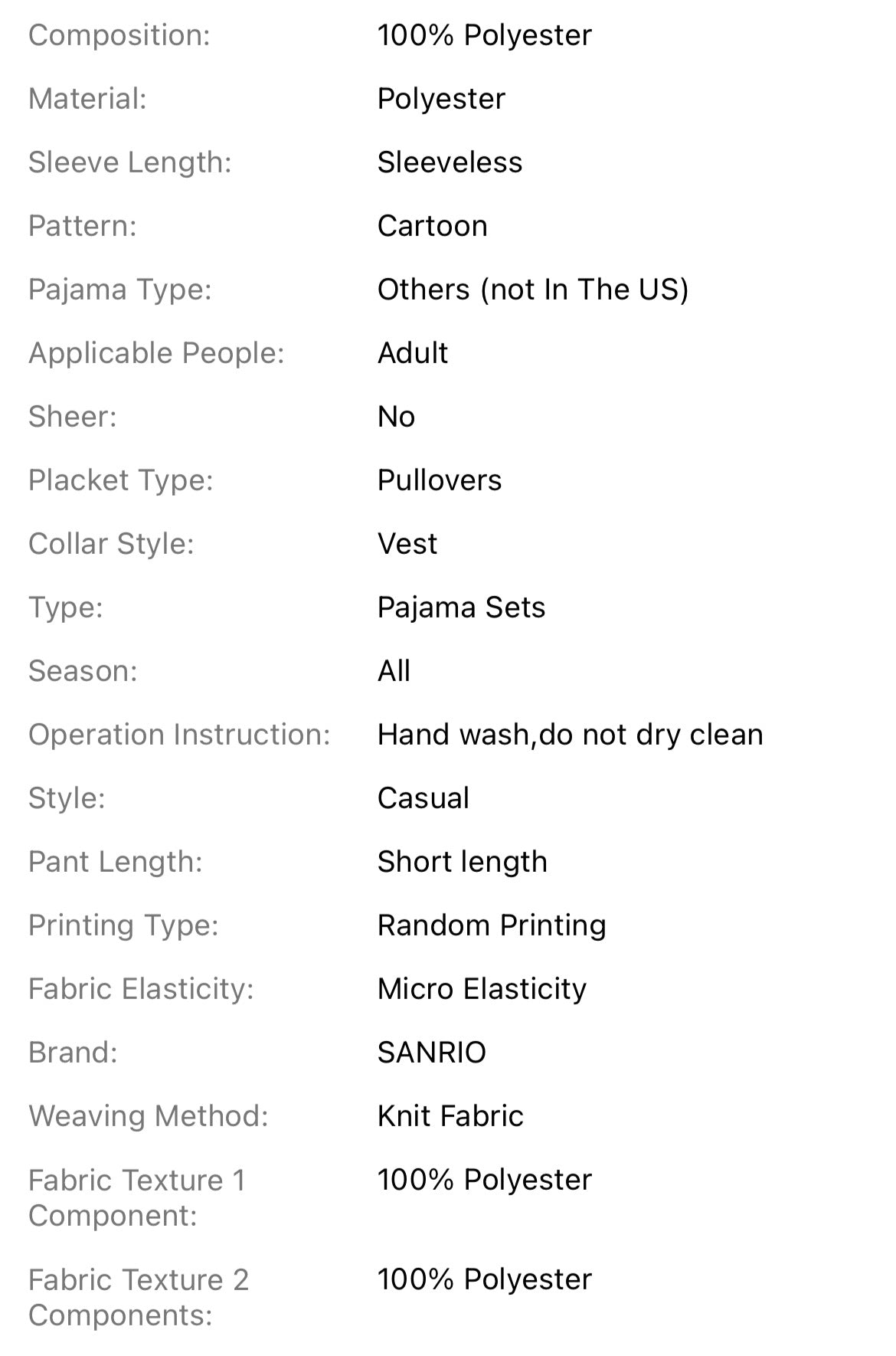
Task: Select the "Sleeveless" sleeve length value
Action: [450, 162]
